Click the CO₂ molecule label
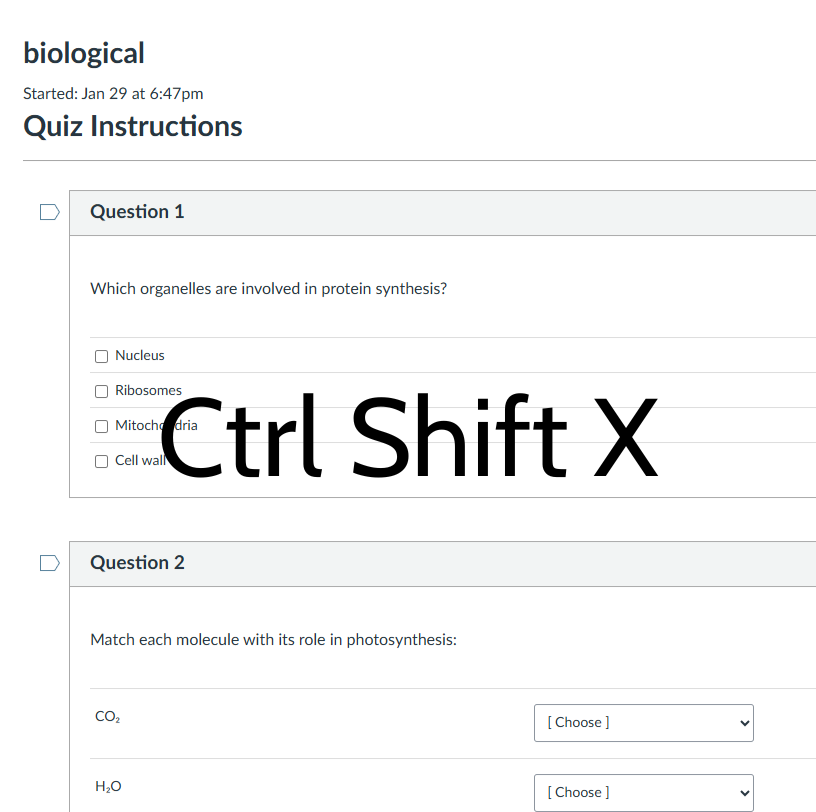 [x=107, y=717]
